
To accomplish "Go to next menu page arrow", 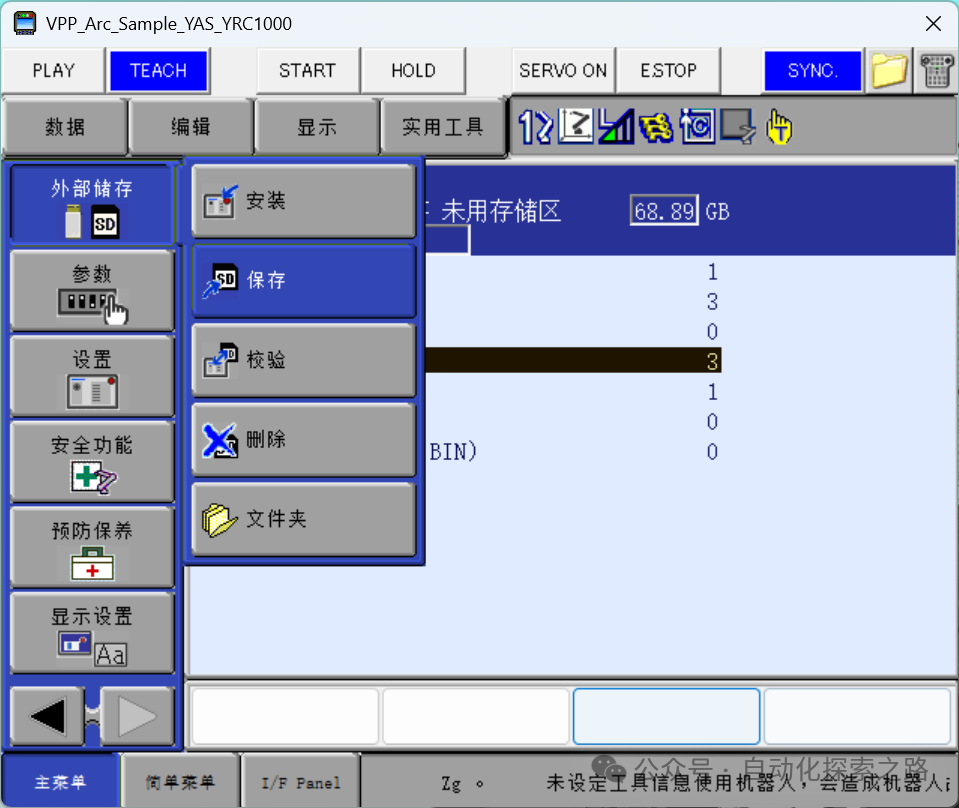I will point(137,716).
